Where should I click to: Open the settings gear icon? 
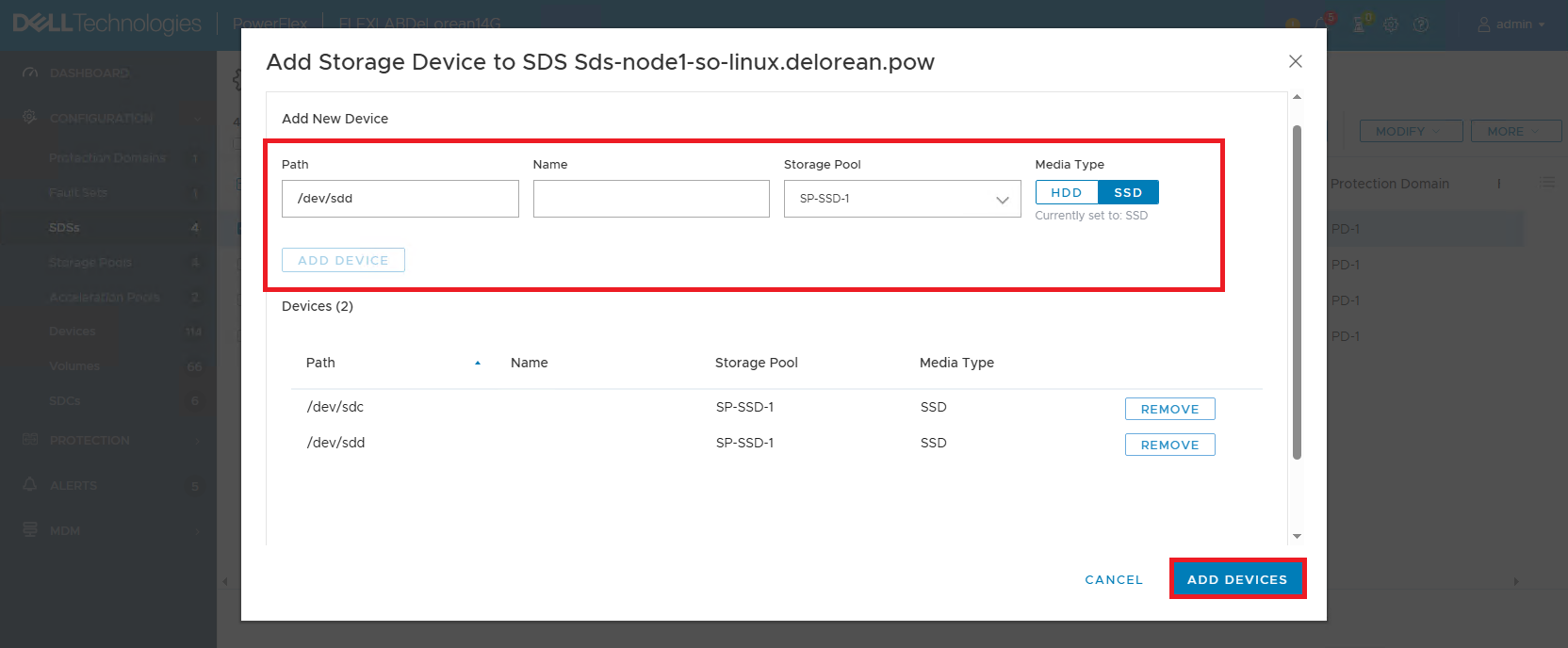pos(1391,24)
